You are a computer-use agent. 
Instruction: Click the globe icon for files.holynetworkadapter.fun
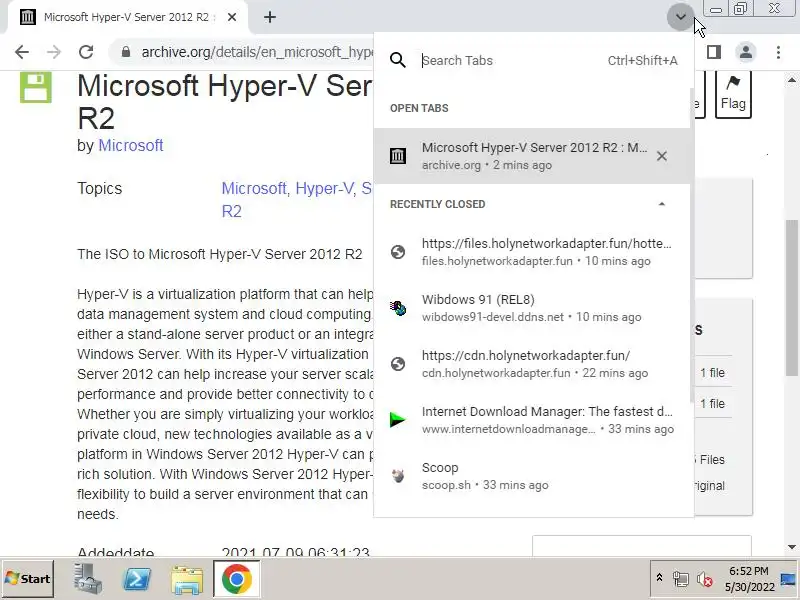tap(397, 252)
